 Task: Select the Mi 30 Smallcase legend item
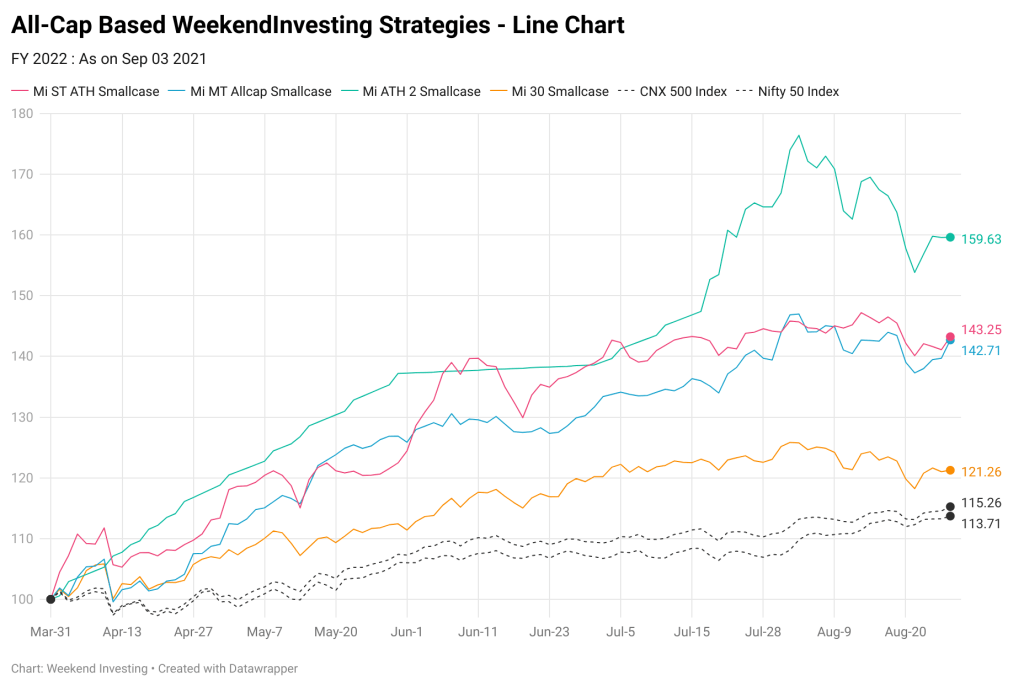[x=549, y=91]
